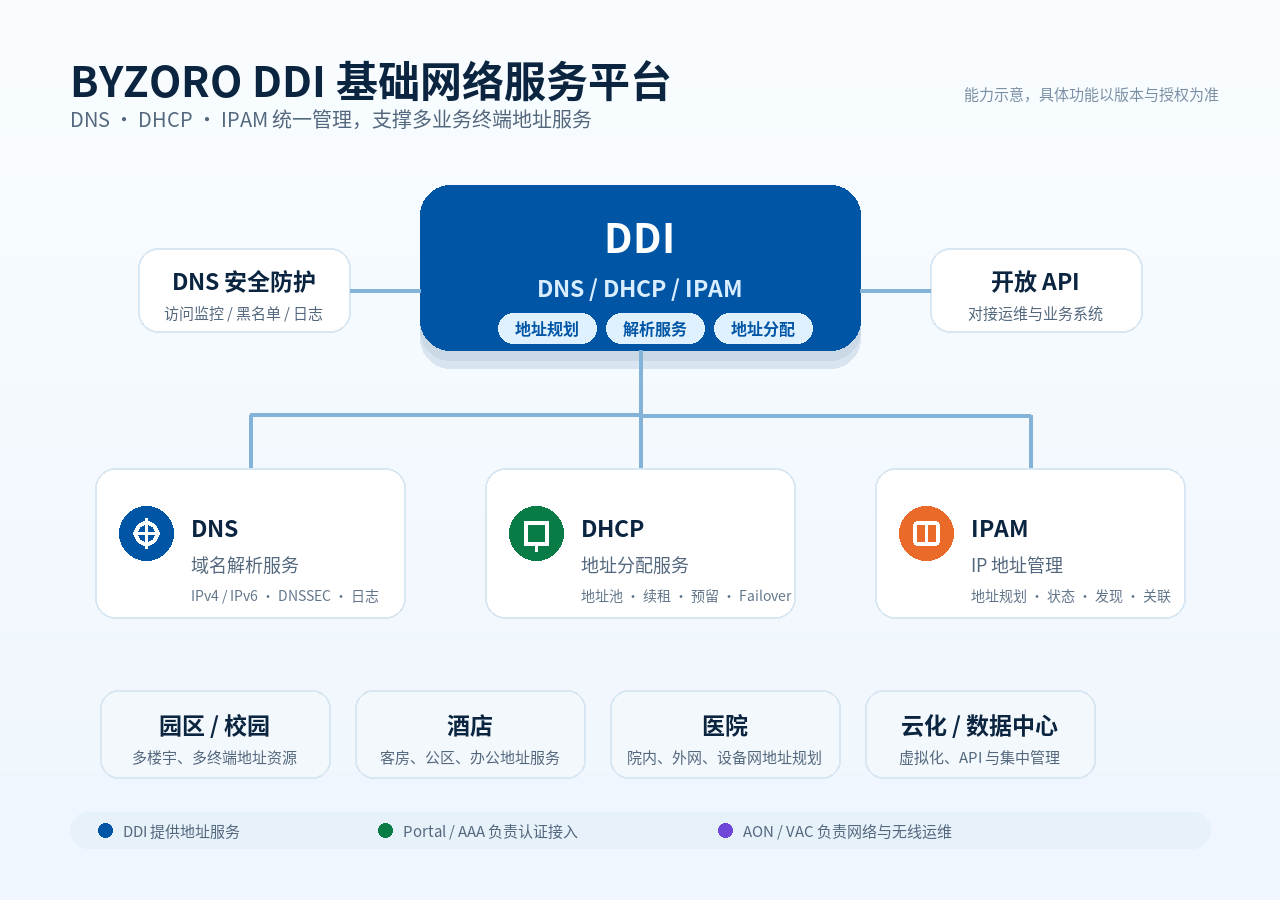Click the subtitle DNS · DHCP · IPAM 统一管理

331,120
